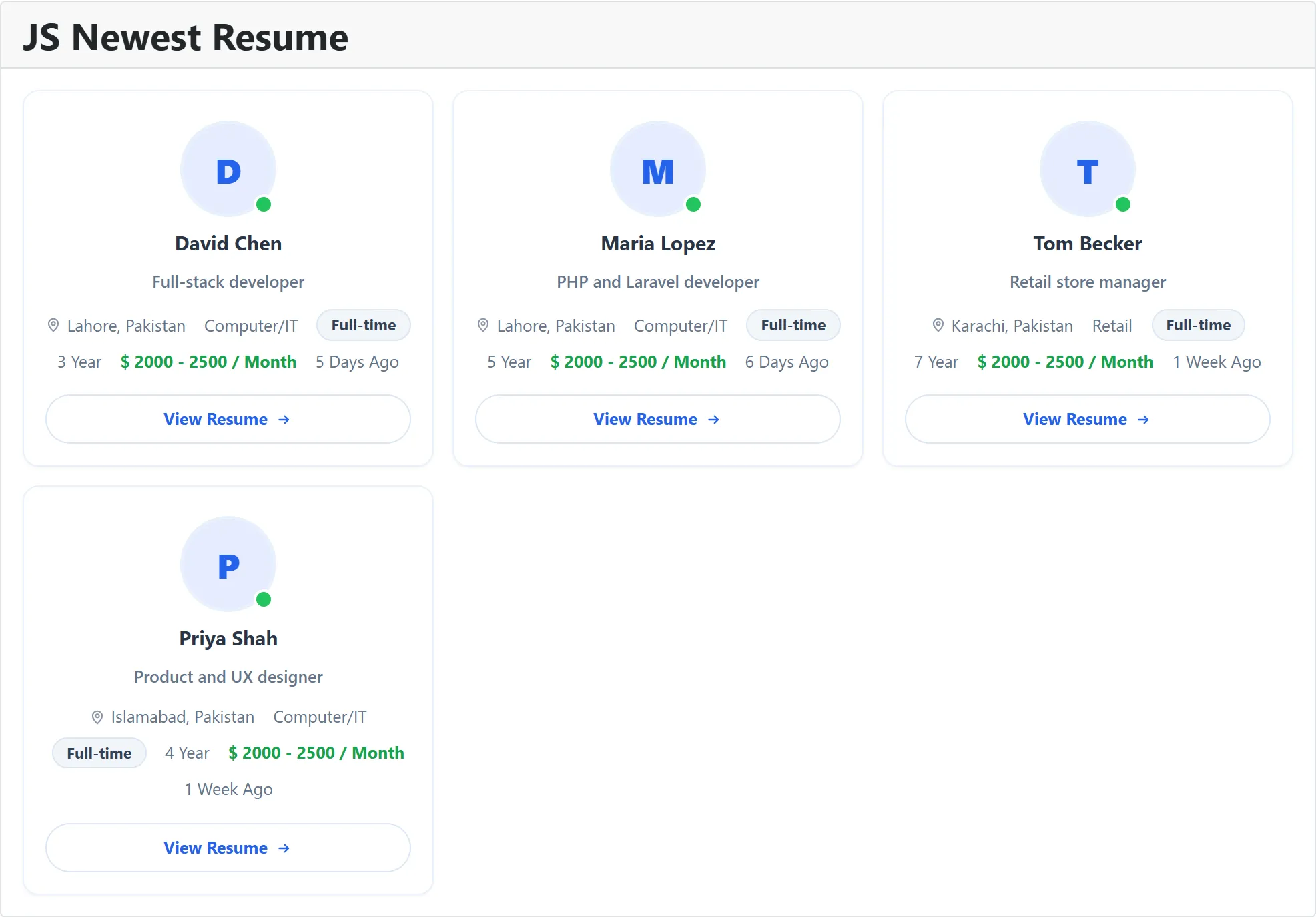Image resolution: width=1316 pixels, height=917 pixels.
Task: Click the '4 Year' experience text
Action: point(187,753)
